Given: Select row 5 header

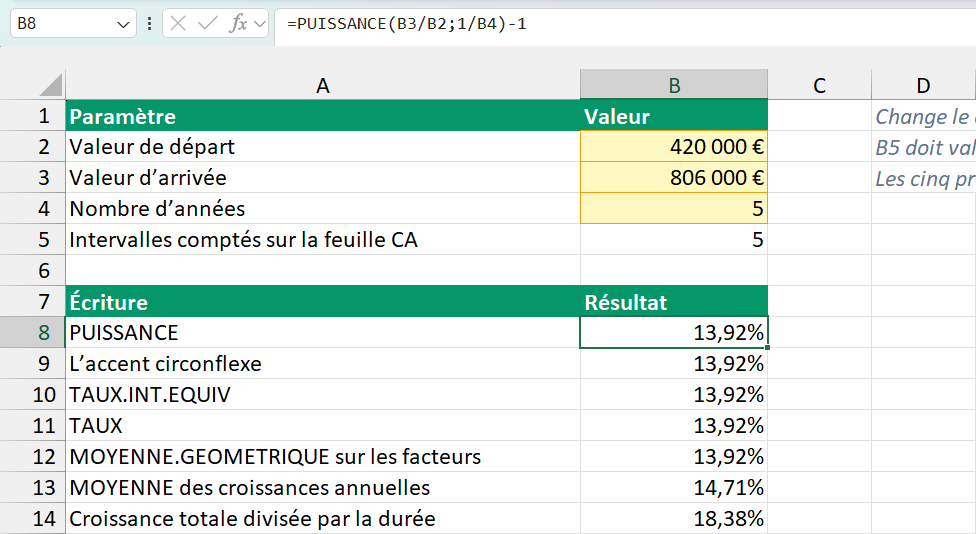Looking at the screenshot, I should [32, 240].
